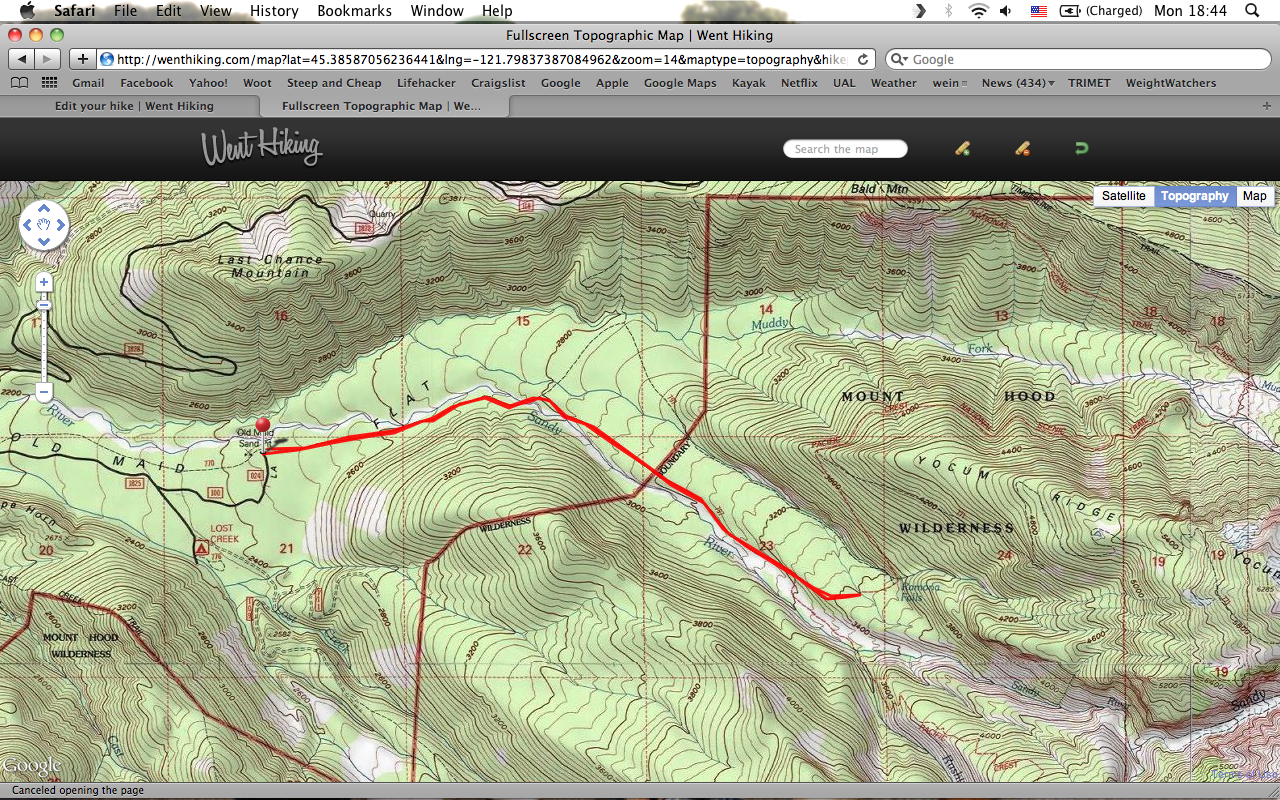This screenshot has height=800, width=1280.
Task: Open the Google Maps bookmark
Action: pyautogui.click(x=680, y=83)
